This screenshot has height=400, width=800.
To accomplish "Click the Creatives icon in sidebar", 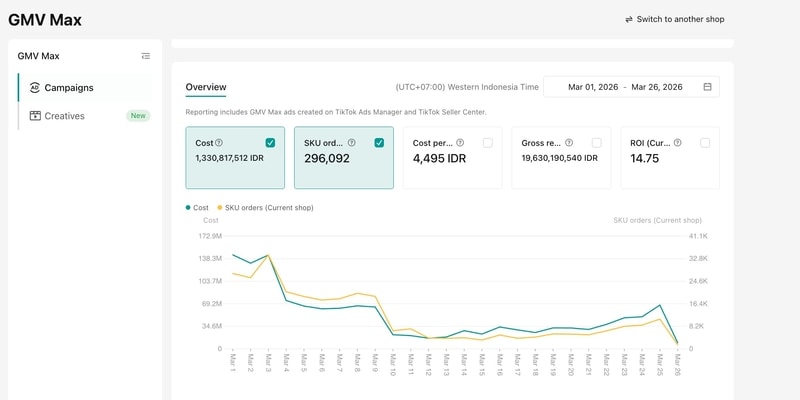I will [35, 116].
